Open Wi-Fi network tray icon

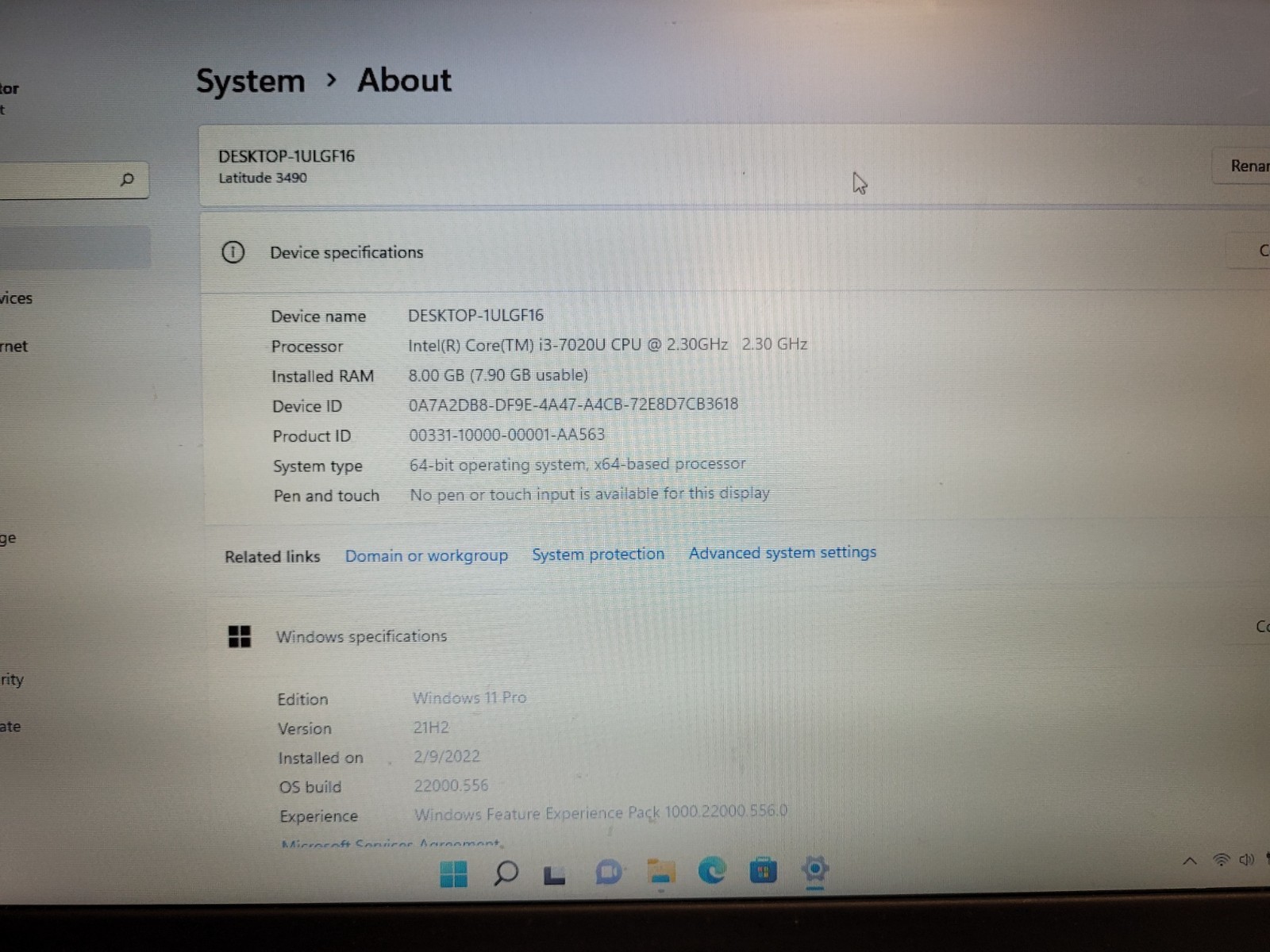[1222, 860]
